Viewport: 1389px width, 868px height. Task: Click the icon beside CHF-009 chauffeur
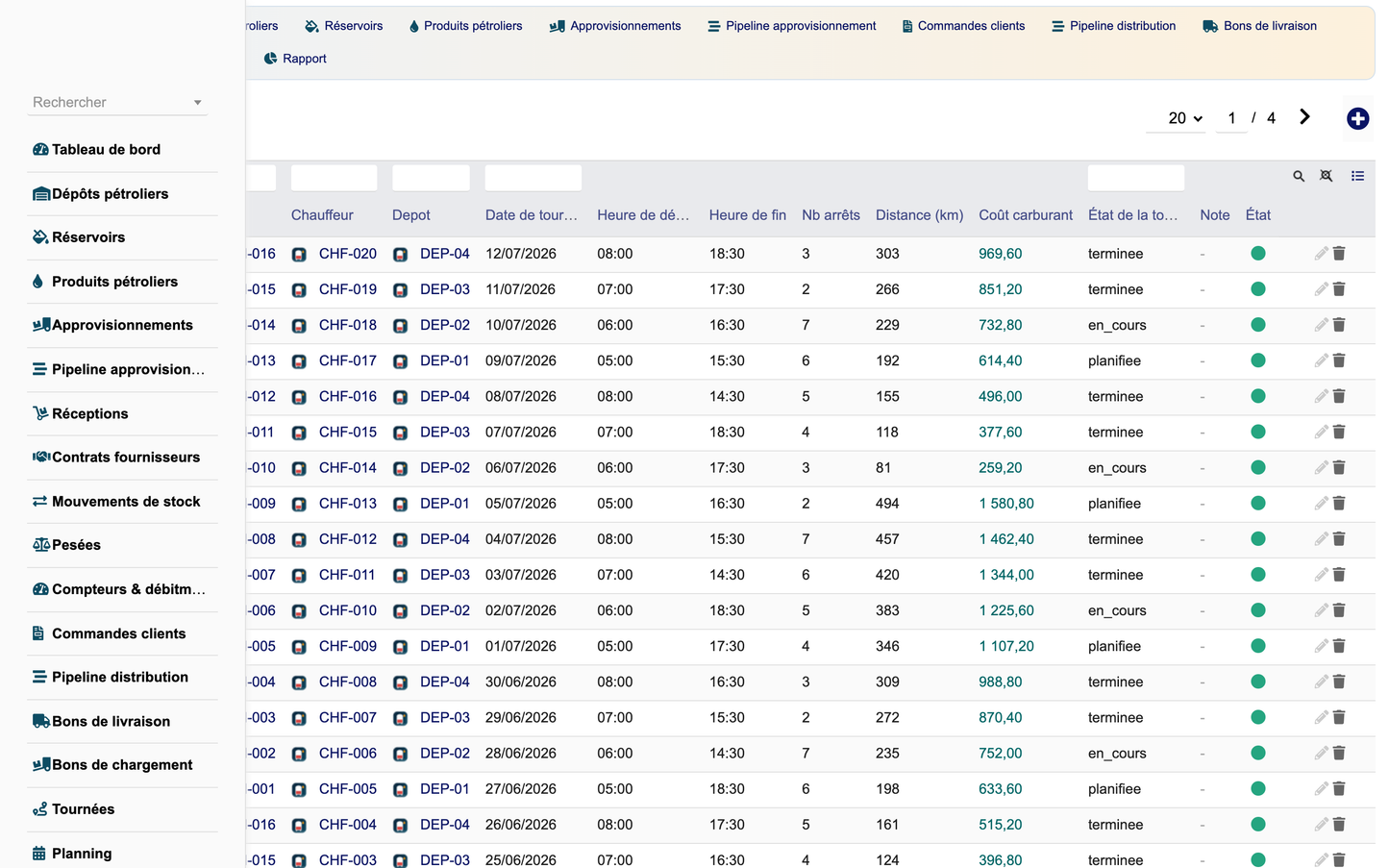pos(299,647)
